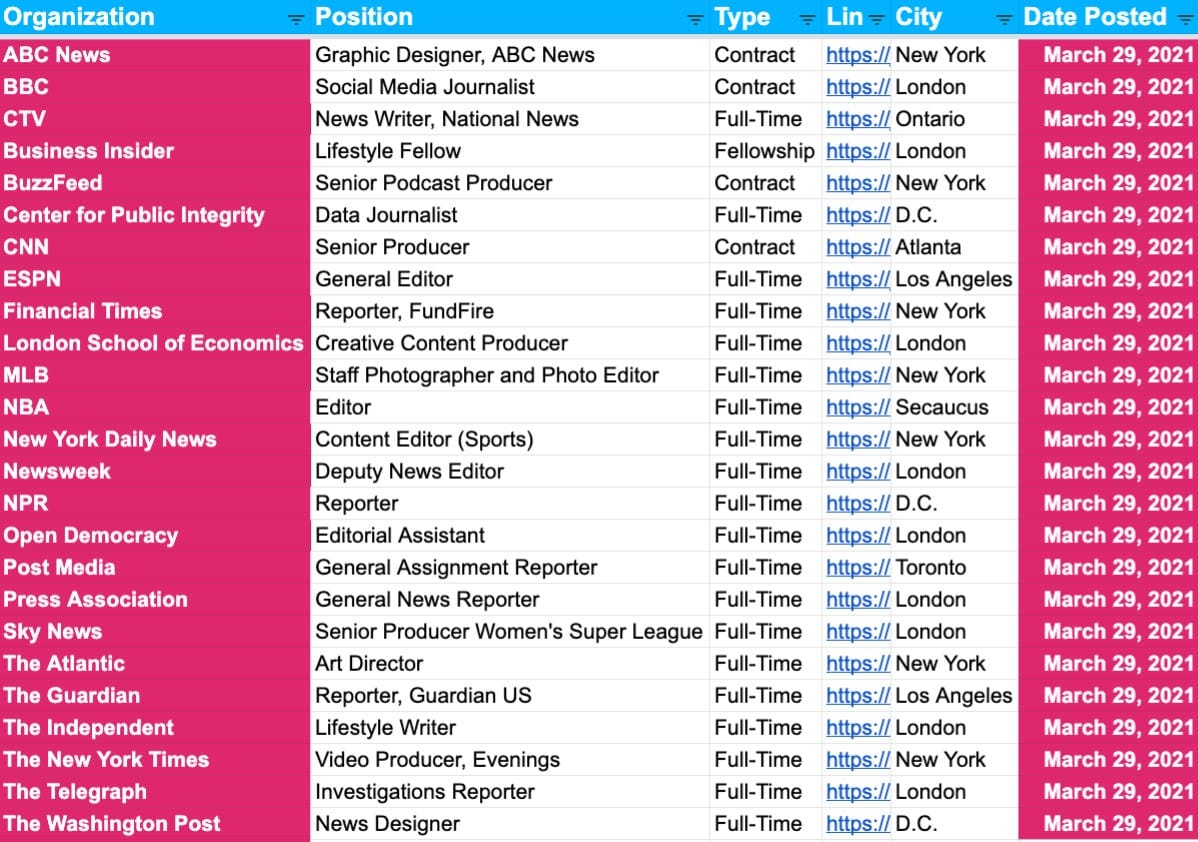Open the City column filter menu
Screen dimensions: 1198x842
point(1005,17)
